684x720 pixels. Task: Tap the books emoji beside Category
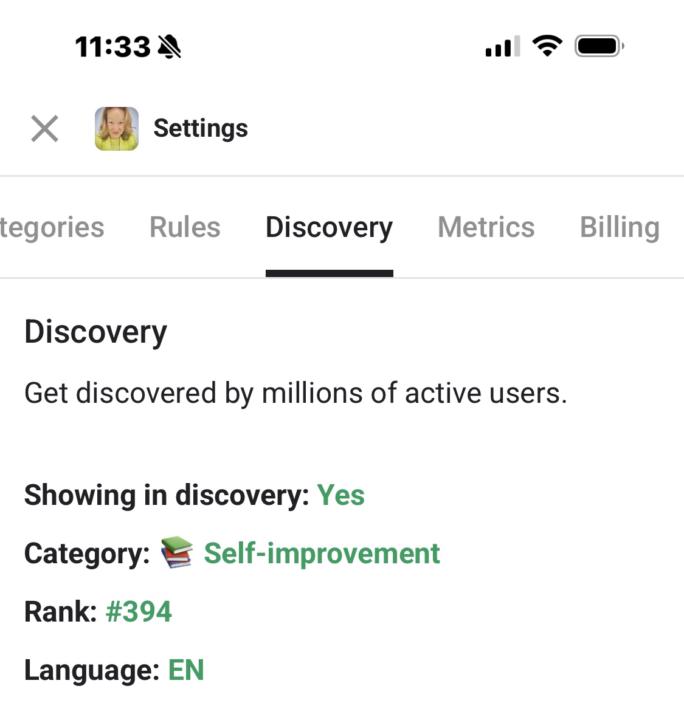click(x=176, y=553)
